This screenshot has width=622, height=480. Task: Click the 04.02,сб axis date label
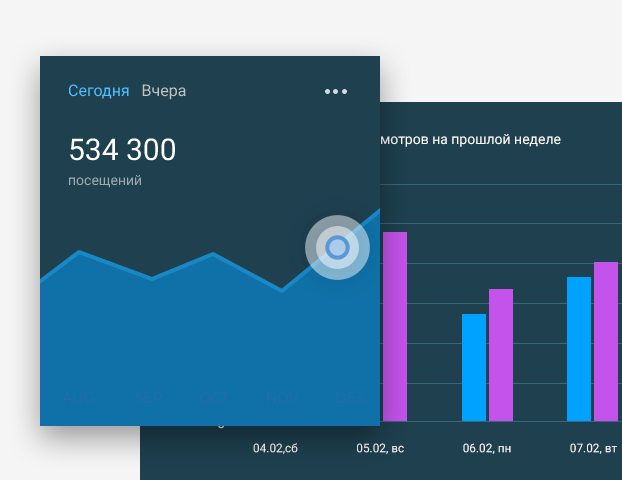pos(275,449)
